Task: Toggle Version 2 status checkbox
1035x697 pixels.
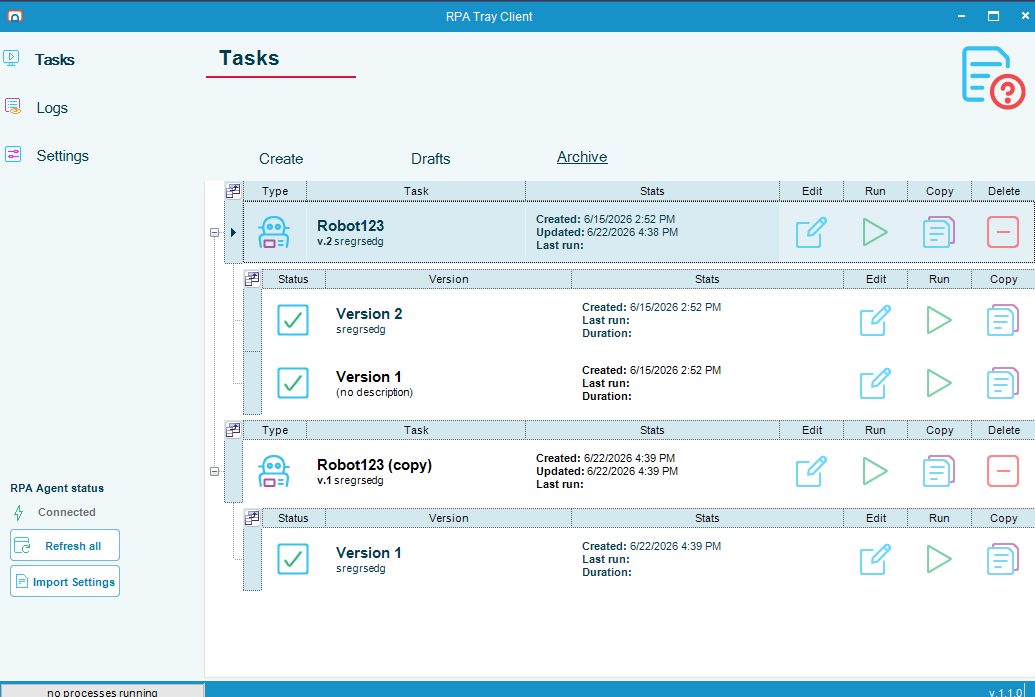Action: click(x=293, y=320)
